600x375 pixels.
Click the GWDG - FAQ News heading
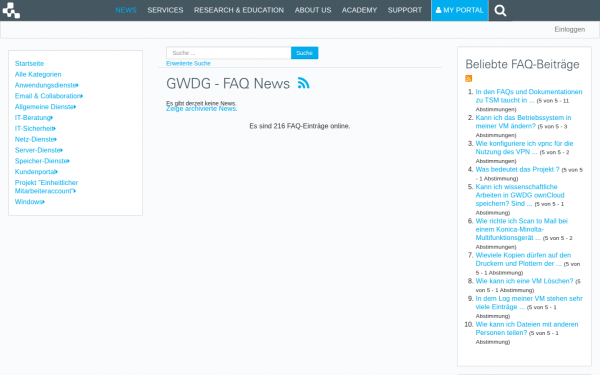tap(228, 83)
